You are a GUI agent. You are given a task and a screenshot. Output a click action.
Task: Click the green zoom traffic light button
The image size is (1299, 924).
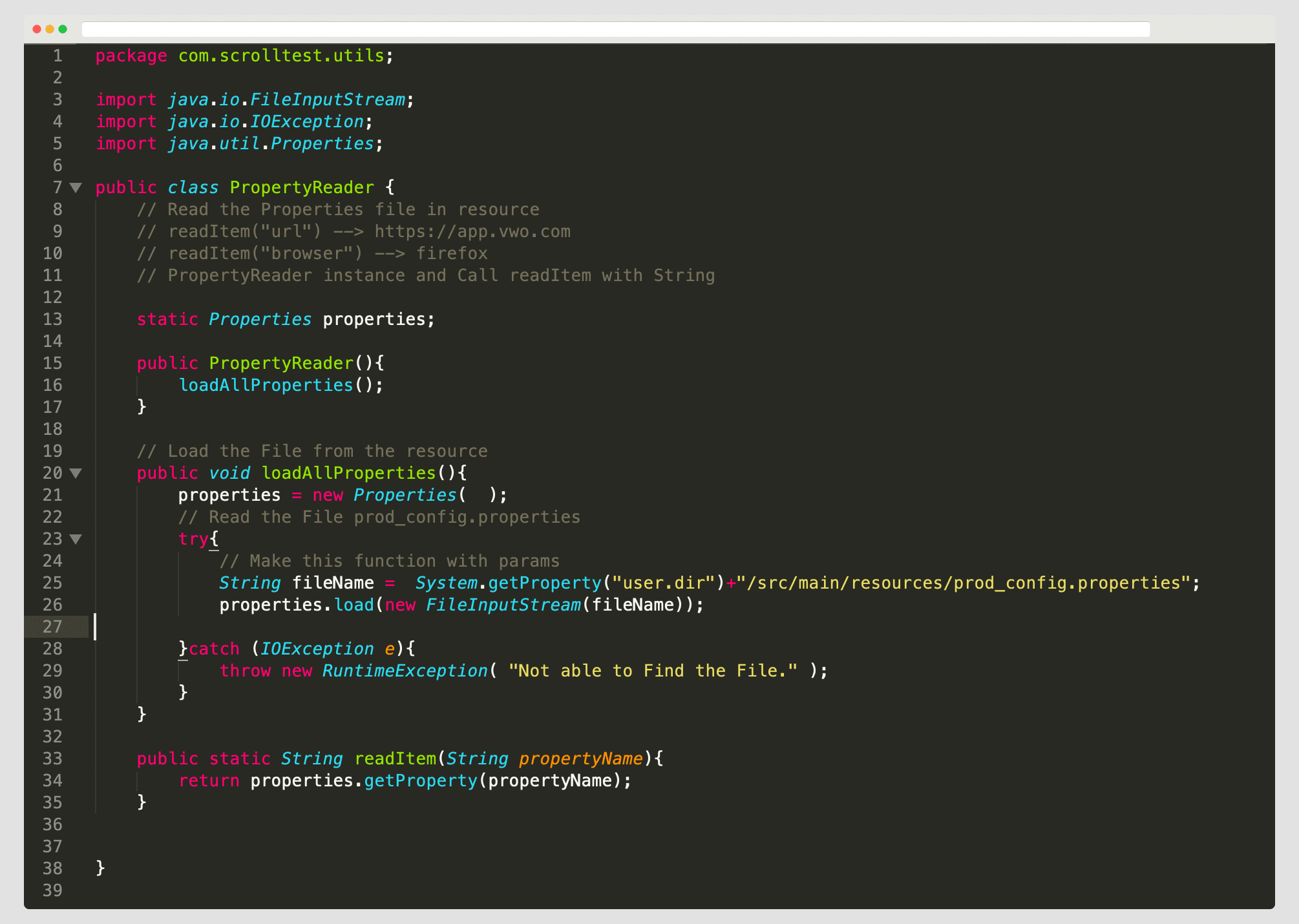click(x=63, y=29)
